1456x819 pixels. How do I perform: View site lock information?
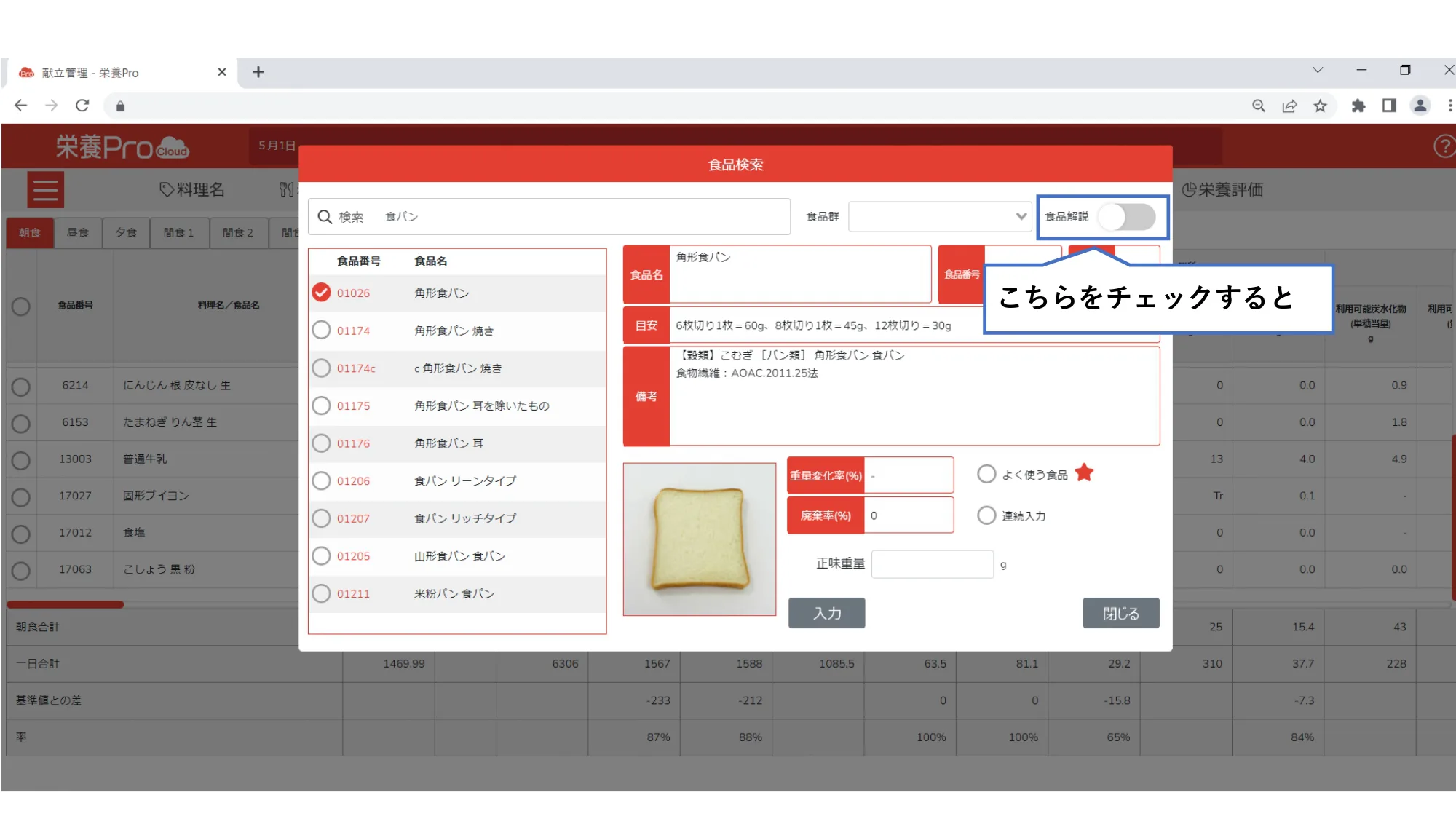point(120,106)
